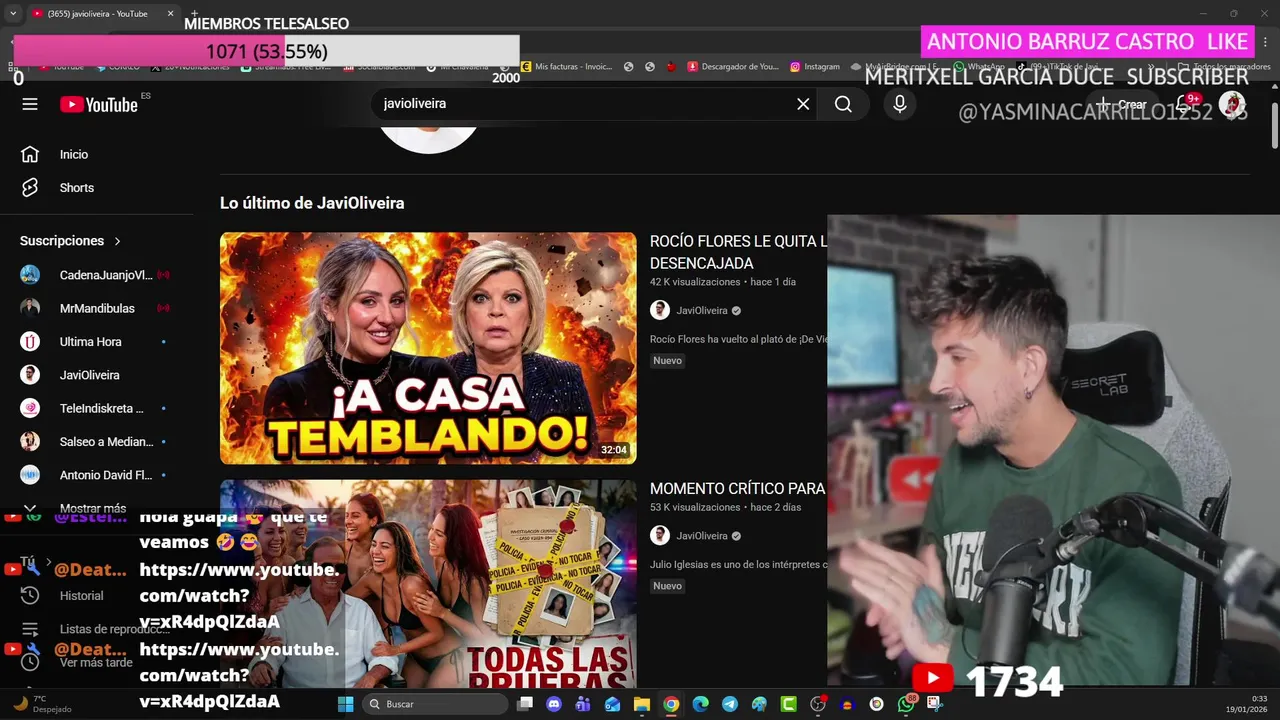1280x720 pixels.
Task: Open the Instagram bookmark
Action: (x=815, y=67)
